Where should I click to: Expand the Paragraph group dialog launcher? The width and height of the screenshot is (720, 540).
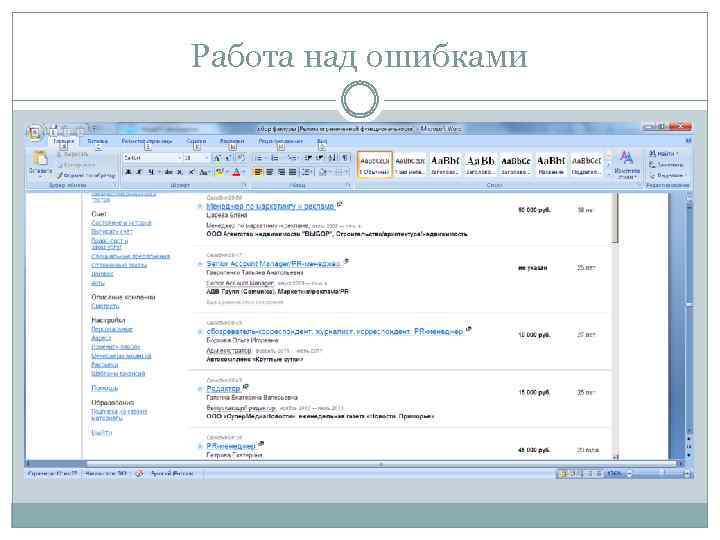coord(348,185)
